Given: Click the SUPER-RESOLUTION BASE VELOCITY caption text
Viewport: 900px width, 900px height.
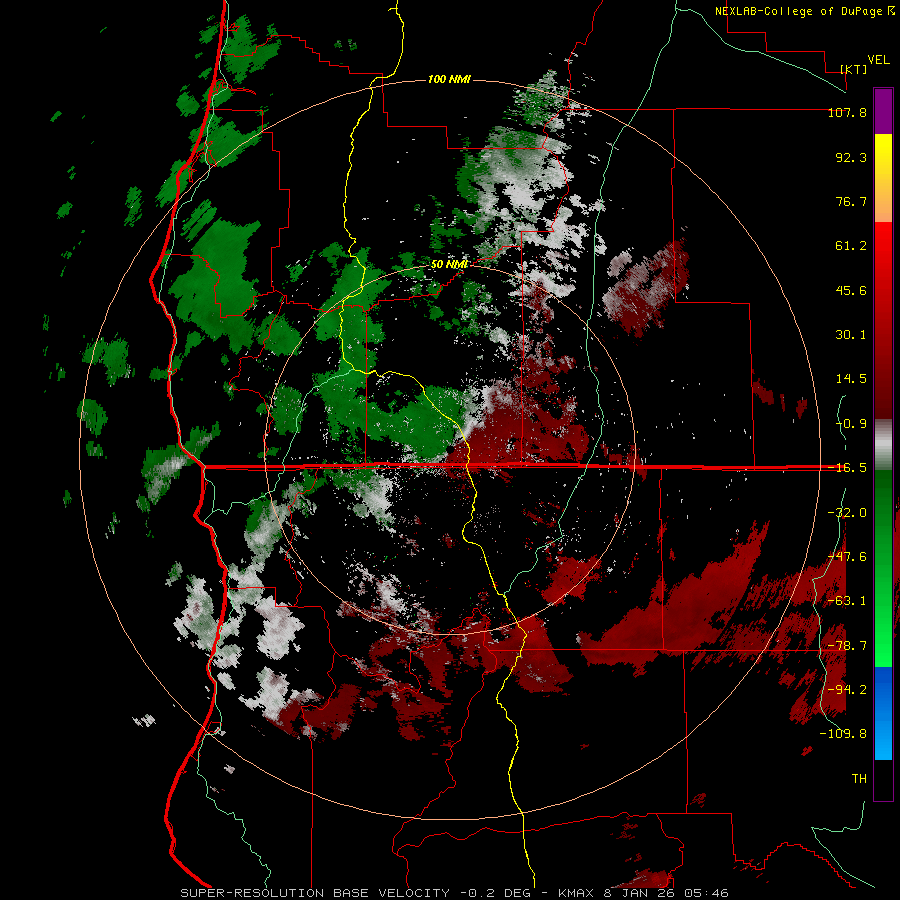Looking at the screenshot, I should pyautogui.click(x=315, y=893).
